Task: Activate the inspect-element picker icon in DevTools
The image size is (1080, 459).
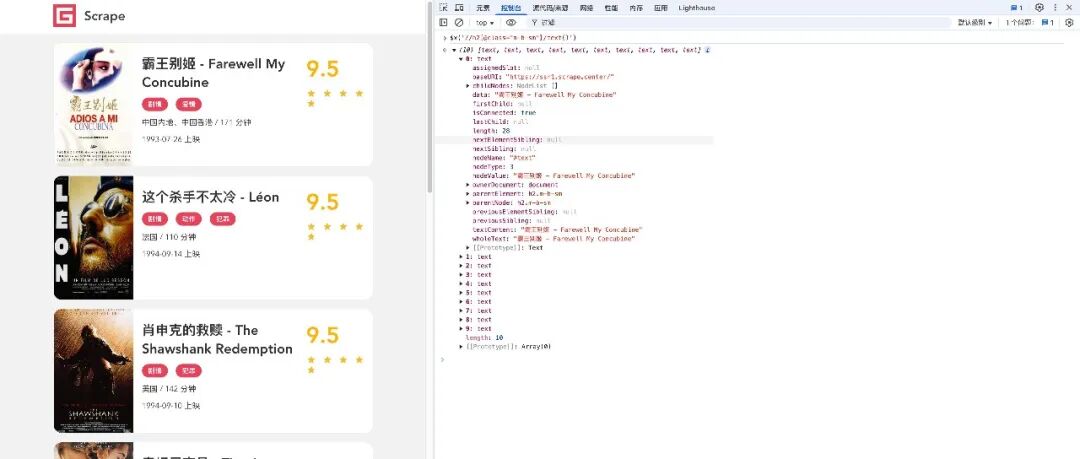Action: [444, 8]
